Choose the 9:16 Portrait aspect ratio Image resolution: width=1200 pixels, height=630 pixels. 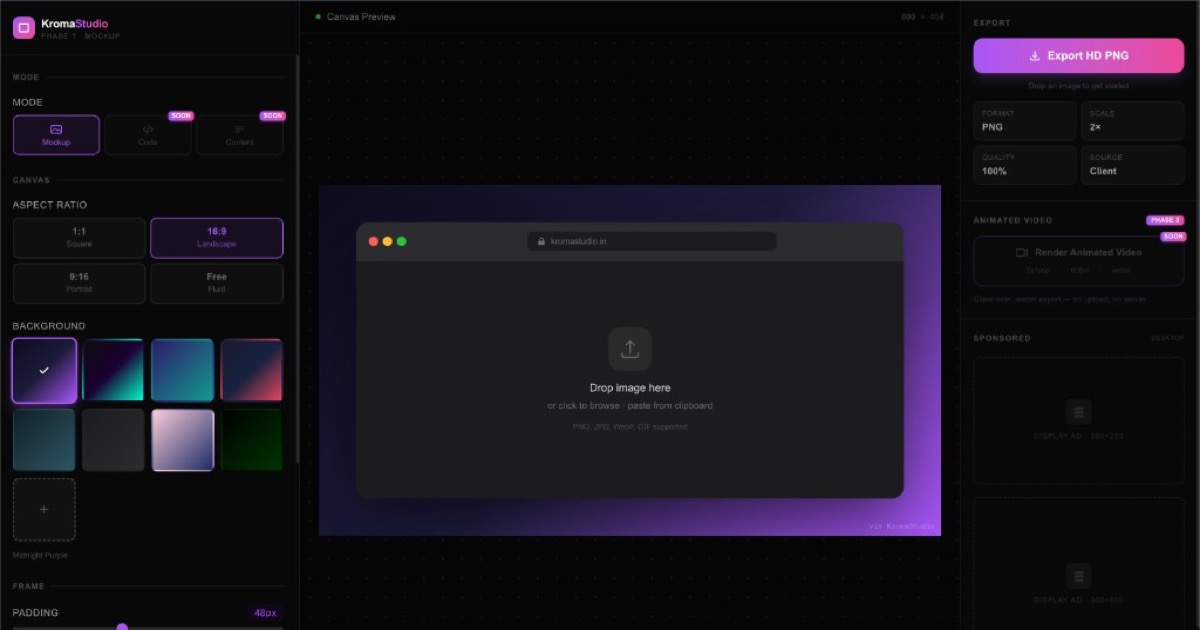79,283
